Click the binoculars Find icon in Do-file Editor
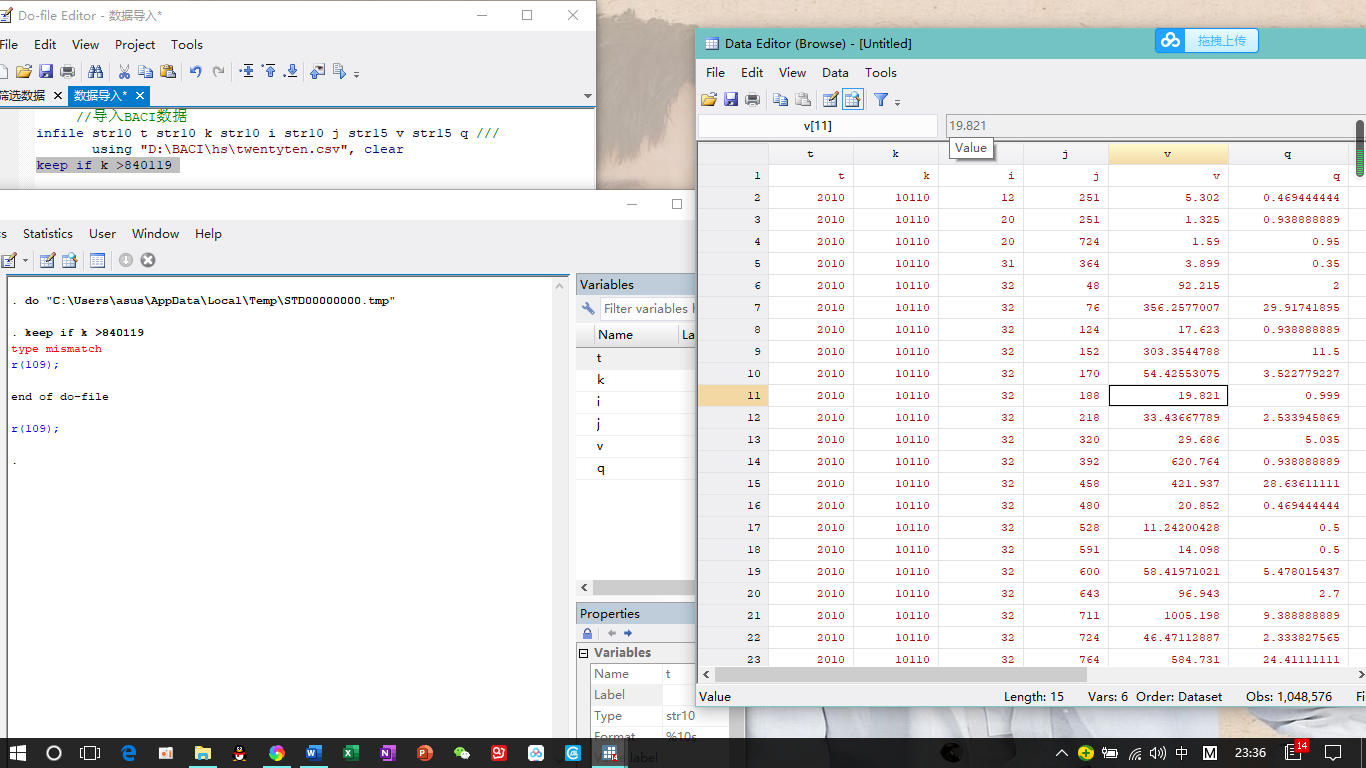Screen dimensions: 1366x768 pyautogui.click(x=95, y=71)
